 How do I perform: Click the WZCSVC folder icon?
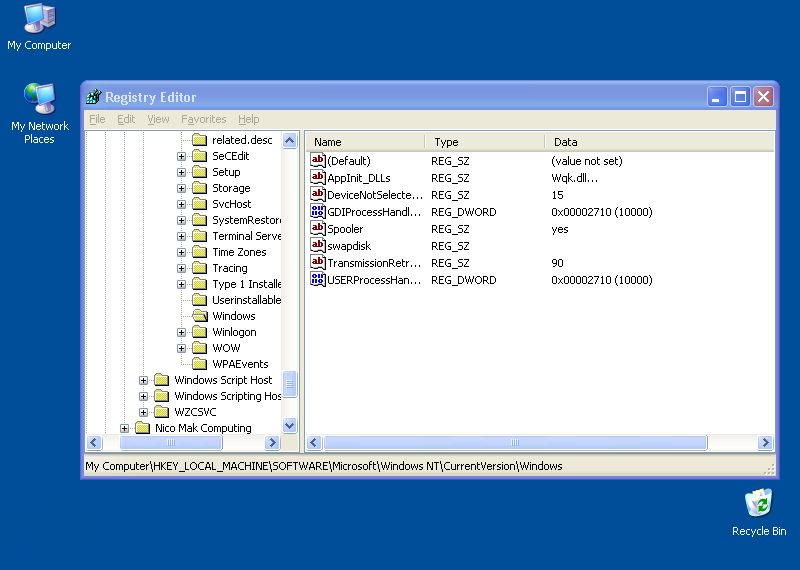[162, 412]
